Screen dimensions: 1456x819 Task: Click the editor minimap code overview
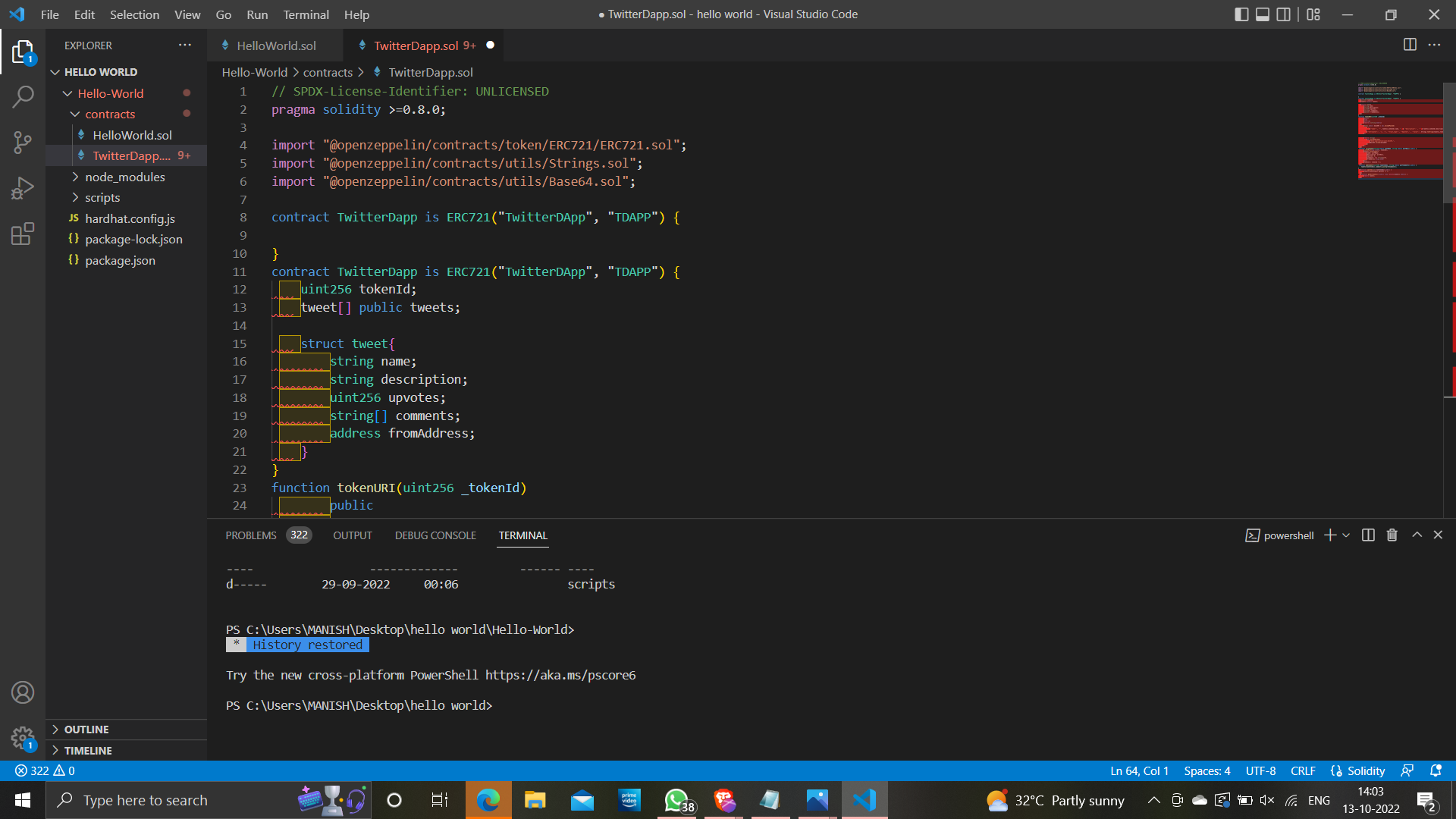coord(1399,130)
